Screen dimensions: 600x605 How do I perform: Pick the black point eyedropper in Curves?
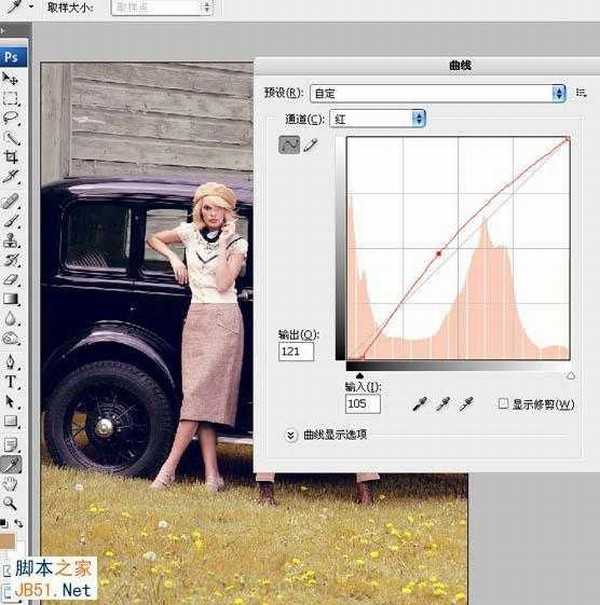coord(422,404)
